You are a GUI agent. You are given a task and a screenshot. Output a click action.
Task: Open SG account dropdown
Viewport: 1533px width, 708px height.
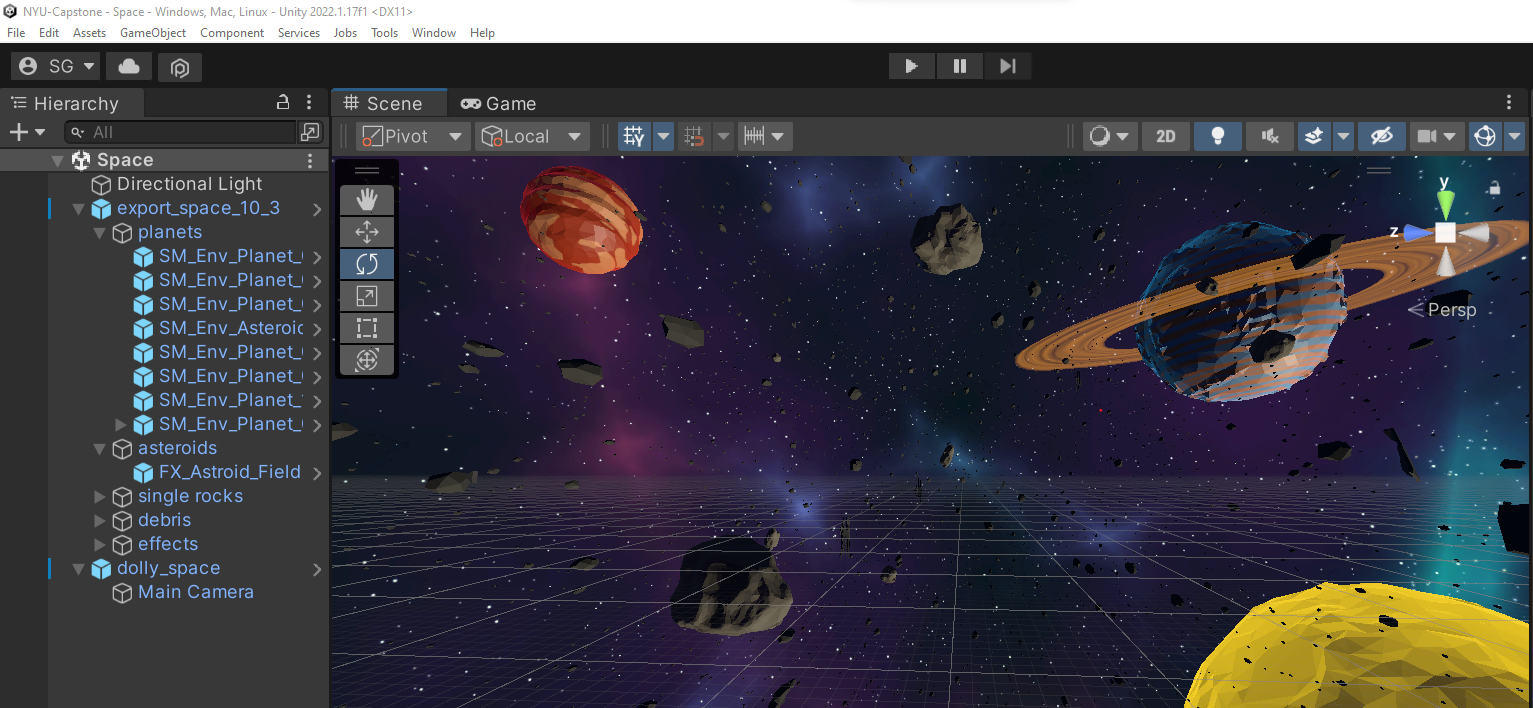click(x=56, y=66)
